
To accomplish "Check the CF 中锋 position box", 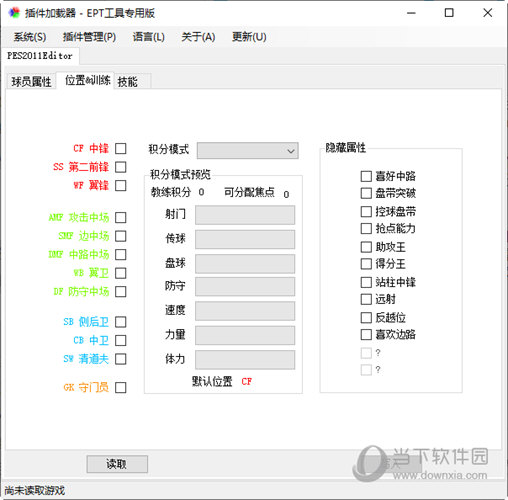I will 121,148.
